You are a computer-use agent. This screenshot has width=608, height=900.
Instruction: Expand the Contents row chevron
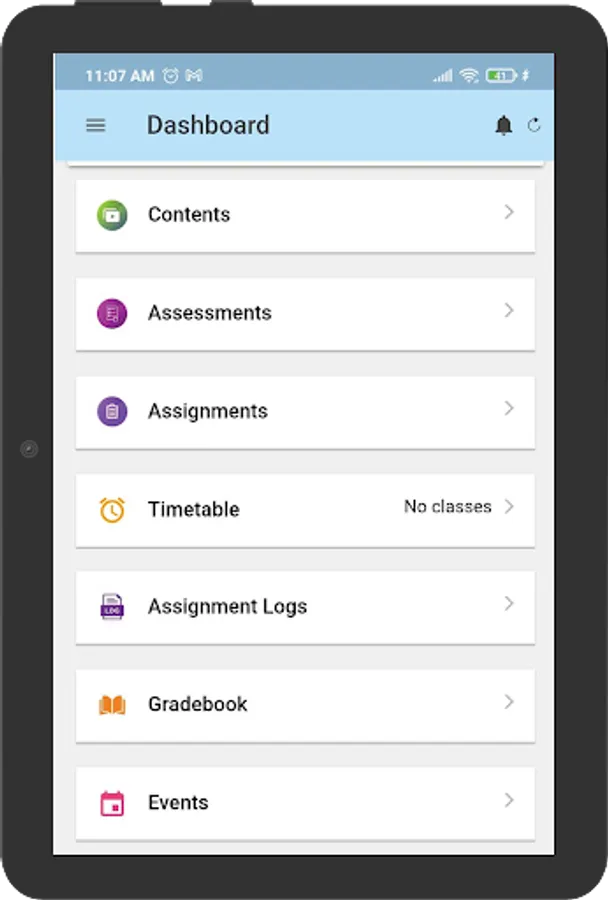coord(509,212)
